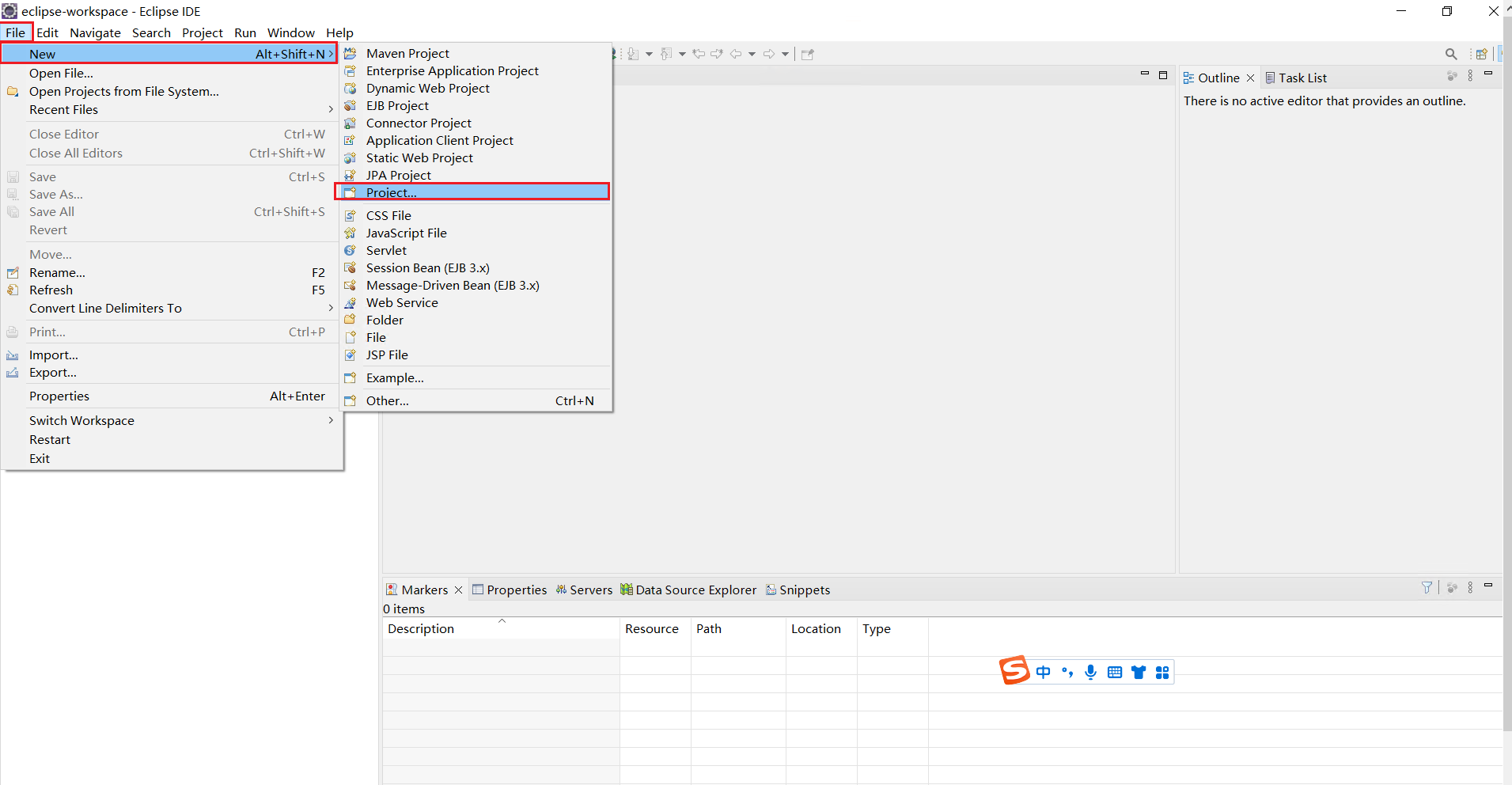The width and height of the screenshot is (1512, 785).
Task: Choose Maven Project from New submenu
Action: (x=476, y=53)
